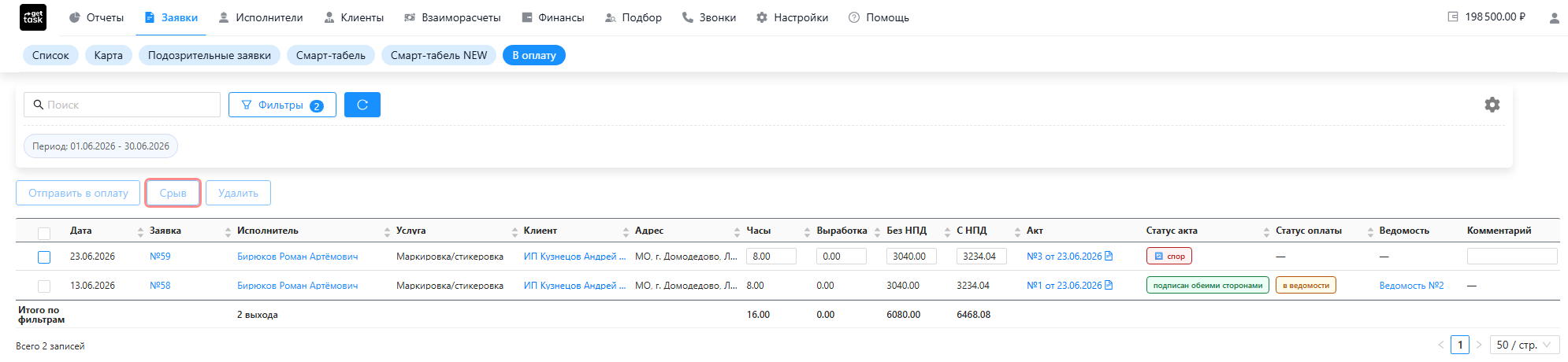Open Взаиморасчеты menu
This screenshot has width=1568, height=362.
[x=452, y=17]
